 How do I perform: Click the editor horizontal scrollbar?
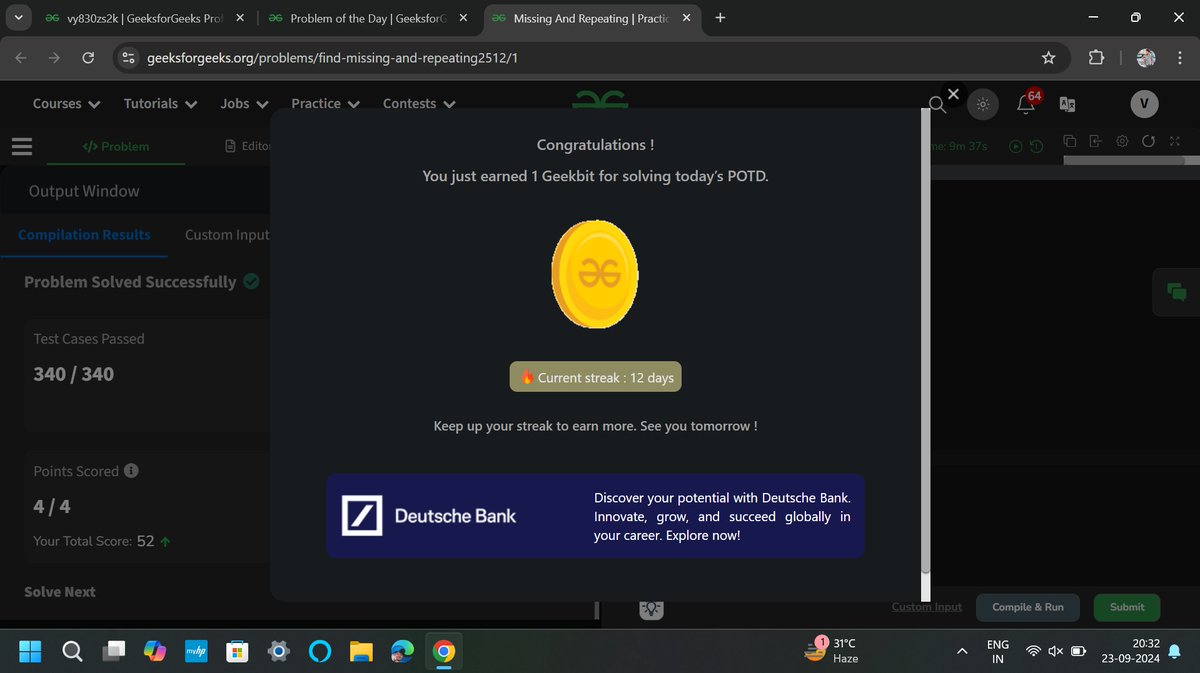coord(1124,160)
